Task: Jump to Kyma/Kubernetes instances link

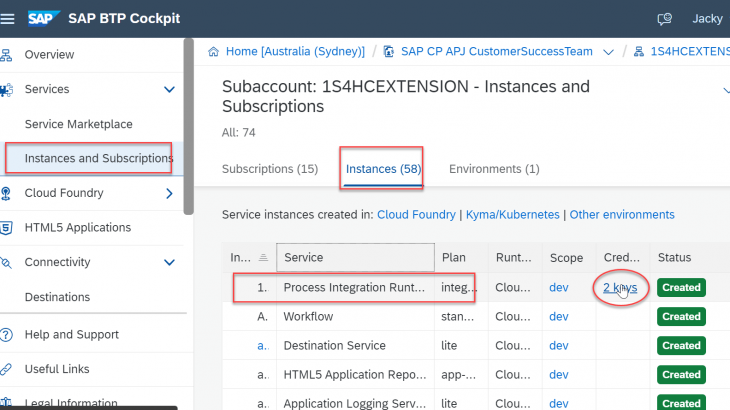Action: click(x=513, y=215)
